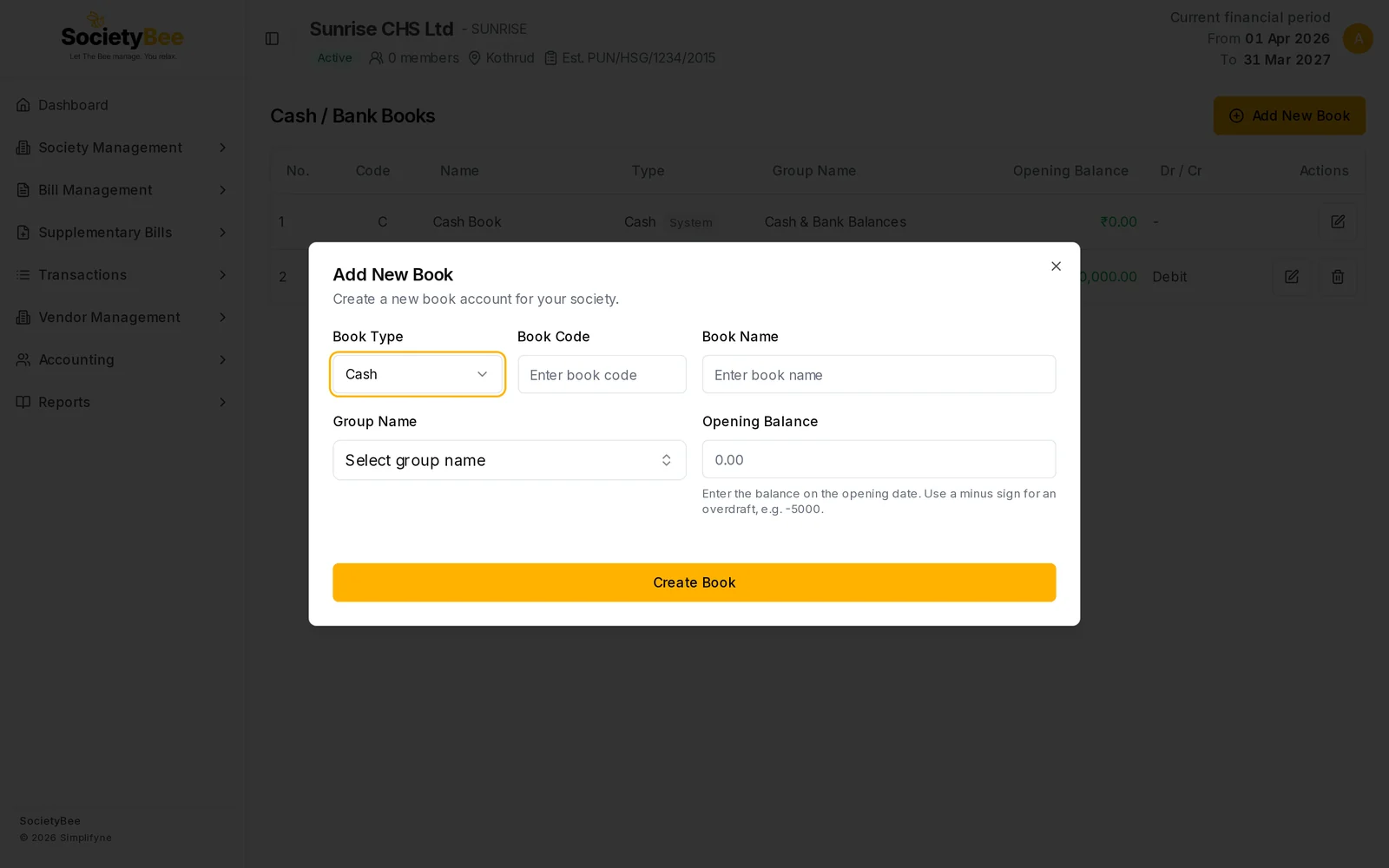Edit the second book row with Debit
The image size is (1389, 868).
tap(1292, 277)
